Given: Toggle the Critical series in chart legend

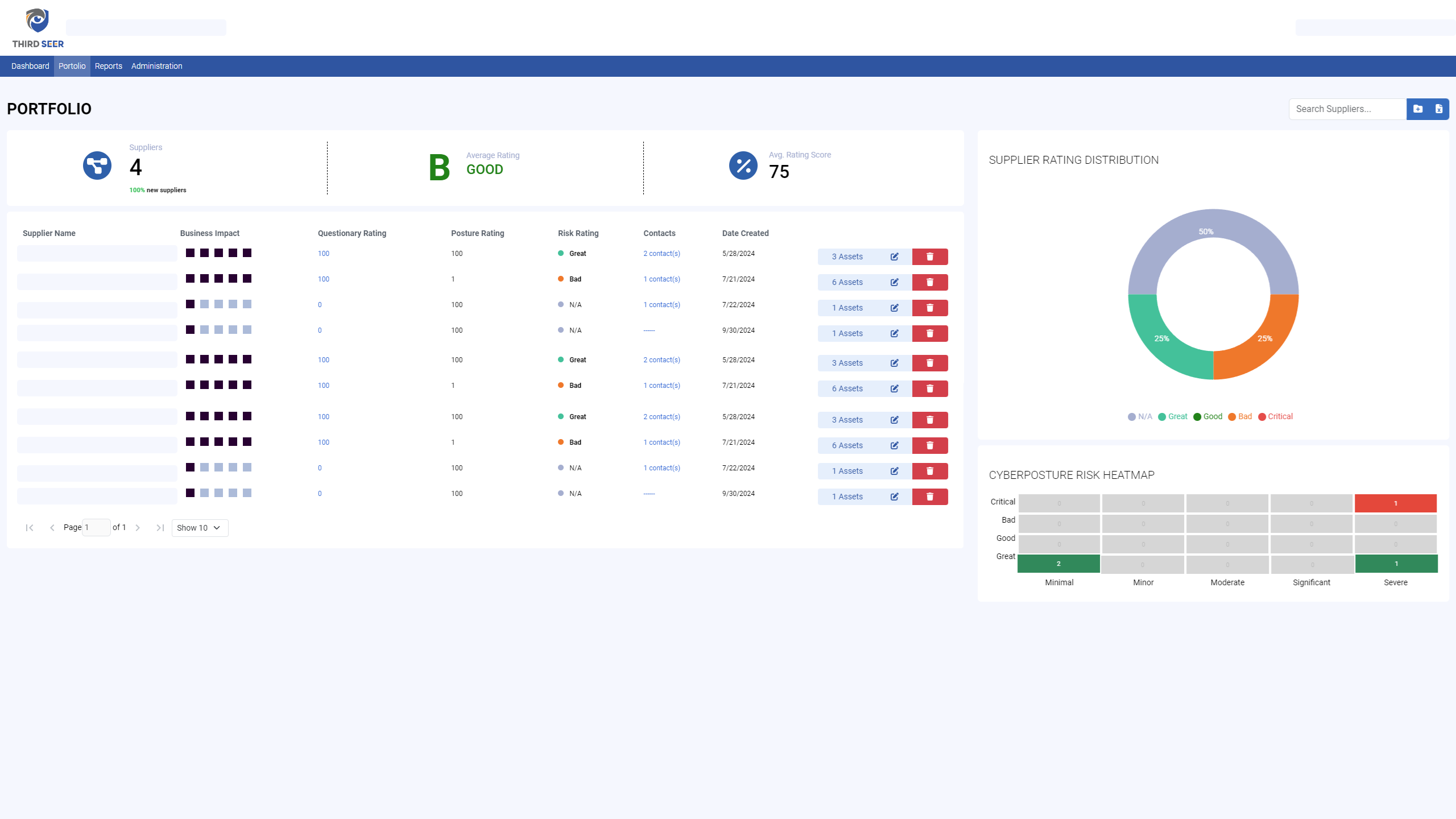Looking at the screenshot, I should point(1275,416).
